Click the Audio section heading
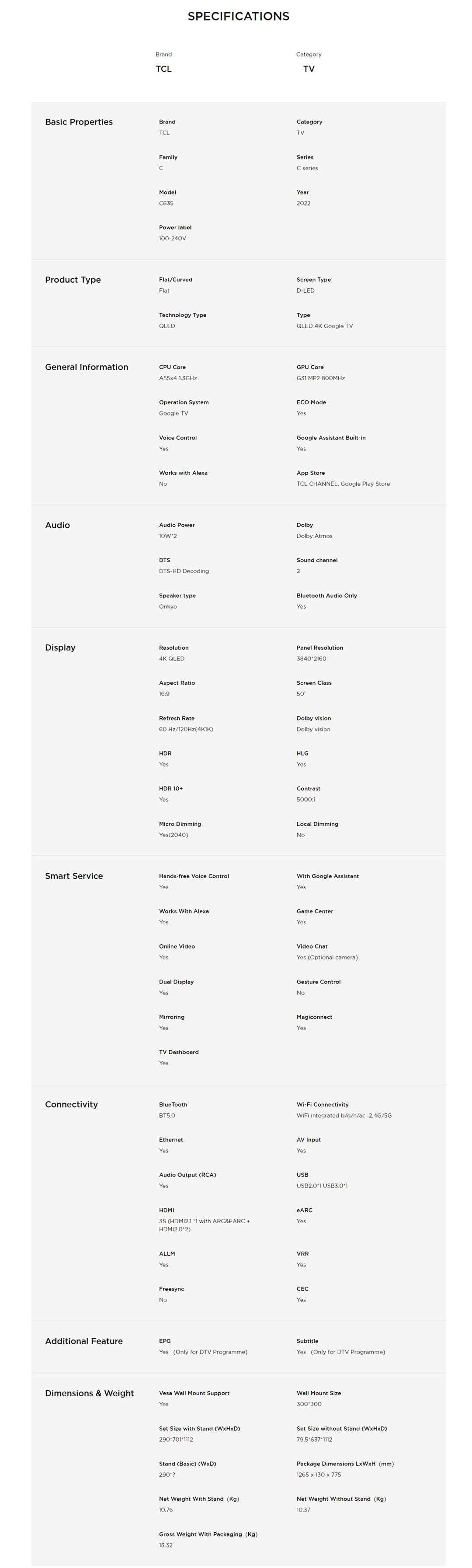Image resolution: width=472 pixels, height=1568 pixels. tap(57, 525)
